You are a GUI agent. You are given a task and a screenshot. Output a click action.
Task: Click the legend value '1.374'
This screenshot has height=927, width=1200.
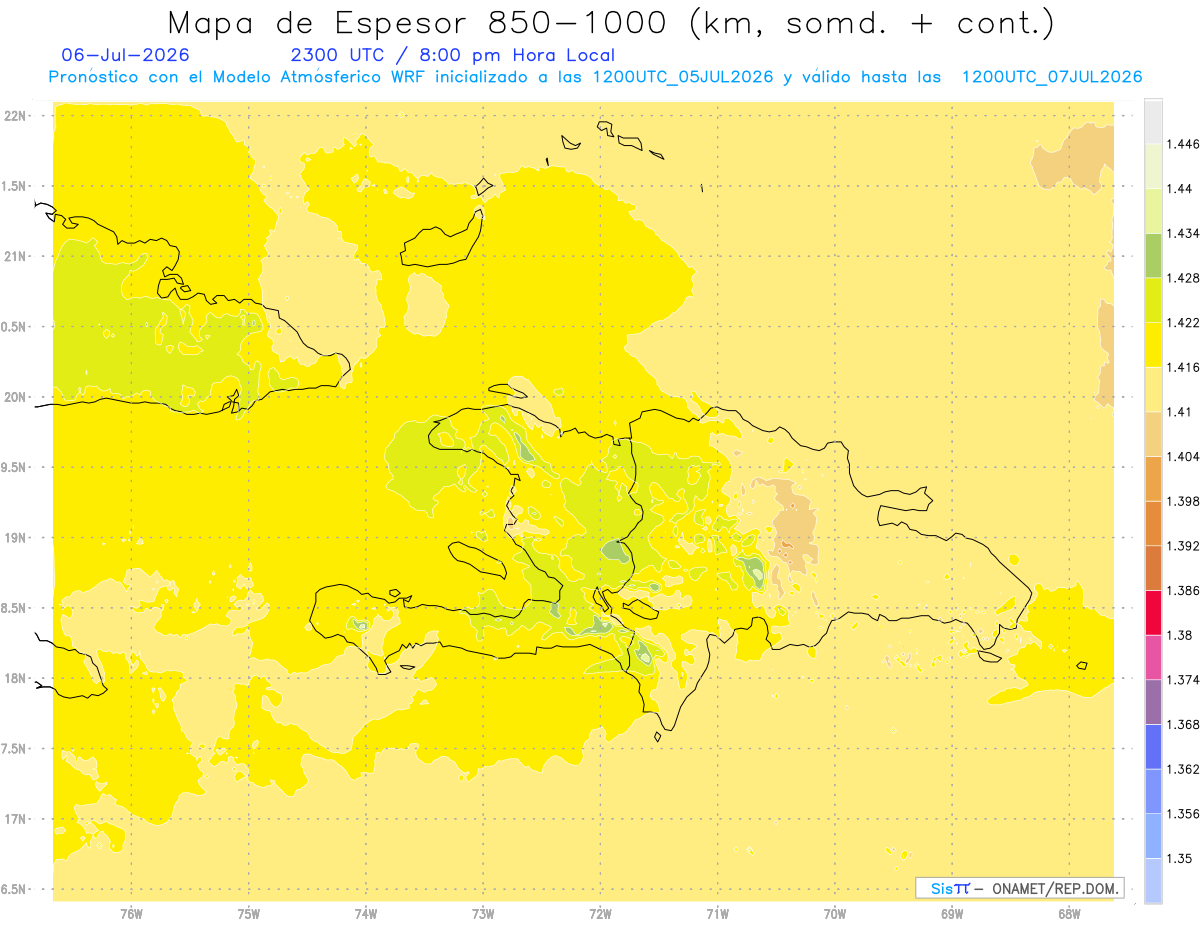1182,680
